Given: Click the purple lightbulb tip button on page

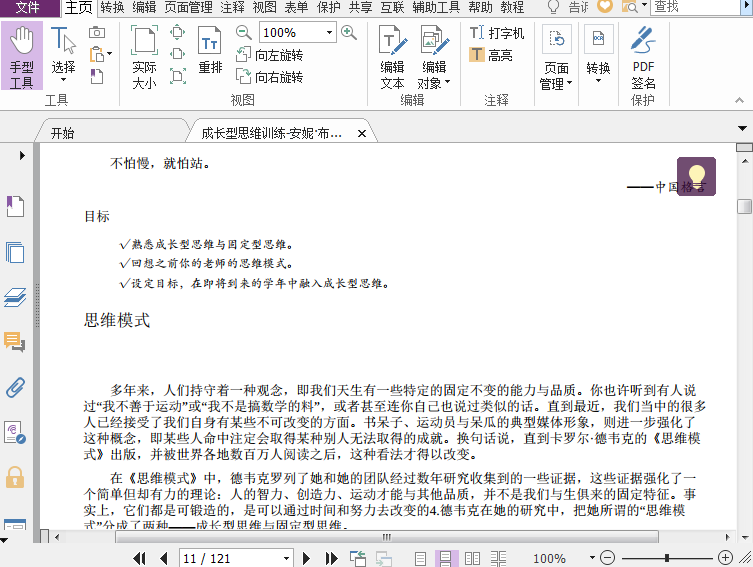Looking at the screenshot, I should (696, 176).
